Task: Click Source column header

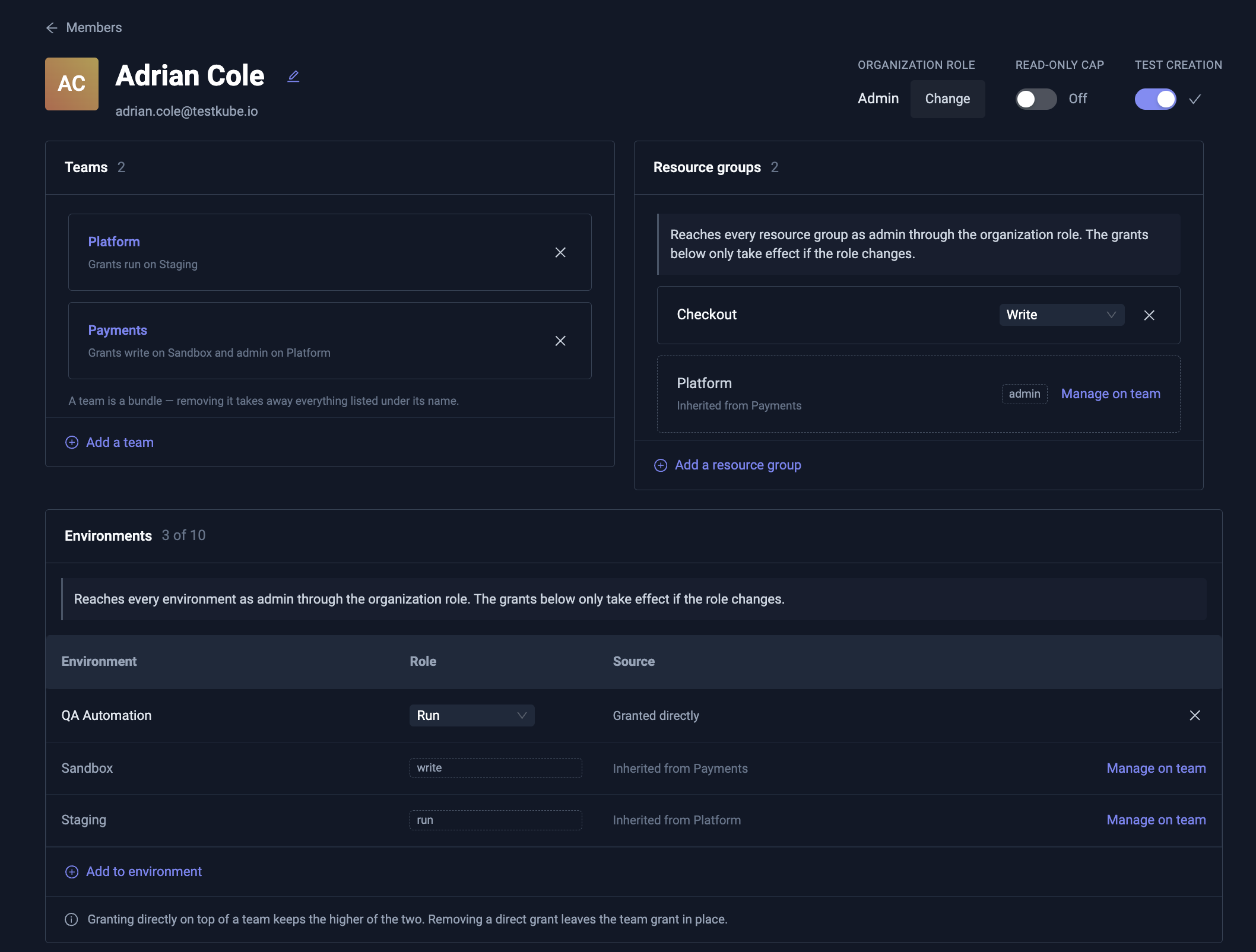Action: pyautogui.click(x=633, y=661)
